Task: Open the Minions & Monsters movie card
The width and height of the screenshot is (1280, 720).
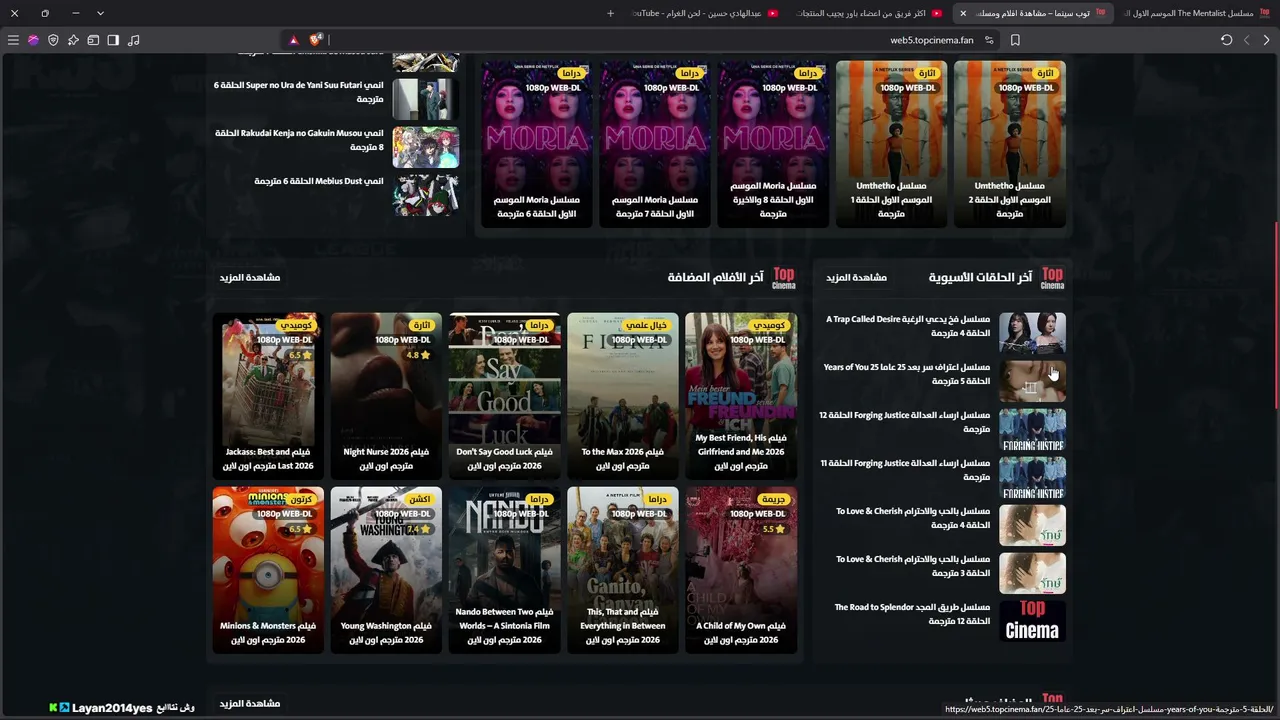Action: (x=268, y=570)
